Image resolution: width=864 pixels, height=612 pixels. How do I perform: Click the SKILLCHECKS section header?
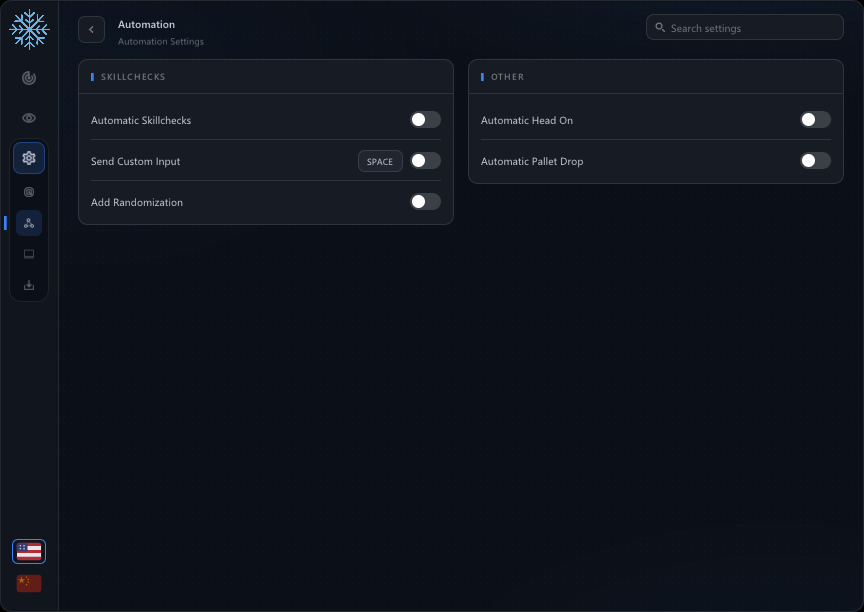coord(133,77)
